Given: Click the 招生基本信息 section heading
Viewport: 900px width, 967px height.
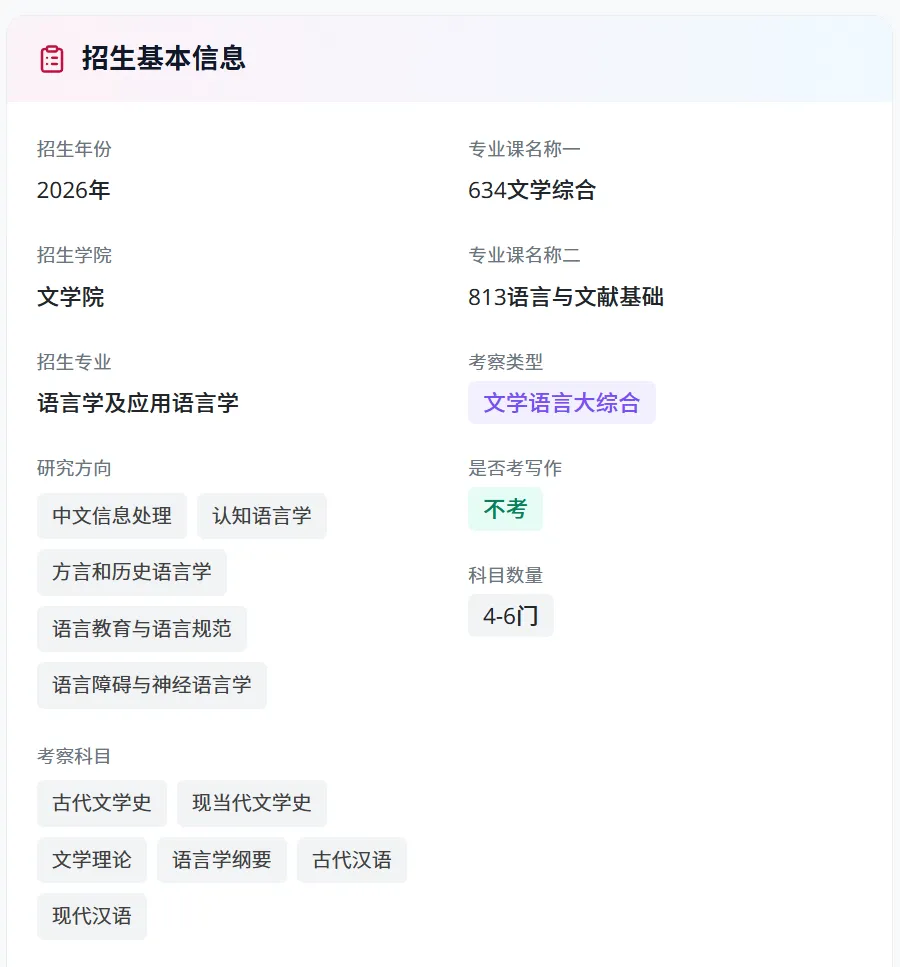Looking at the screenshot, I should [163, 59].
